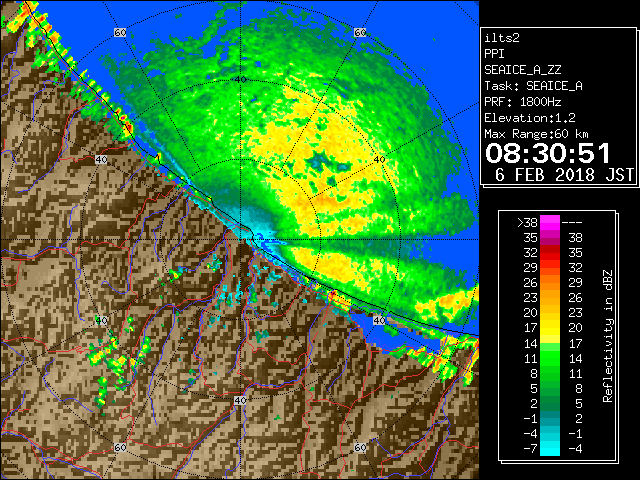Click the 08:30:51 timestamp
Viewport: 640px width, 480px height.
[x=548, y=153]
